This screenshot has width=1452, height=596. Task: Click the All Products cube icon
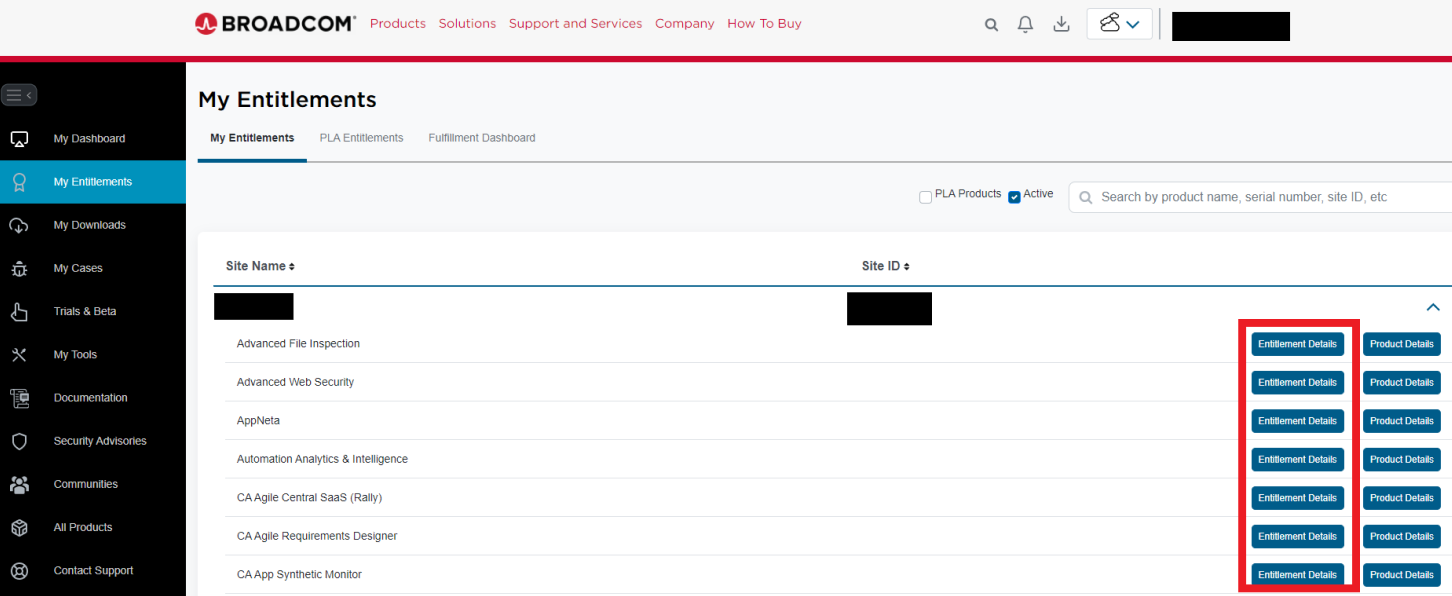click(x=19, y=527)
